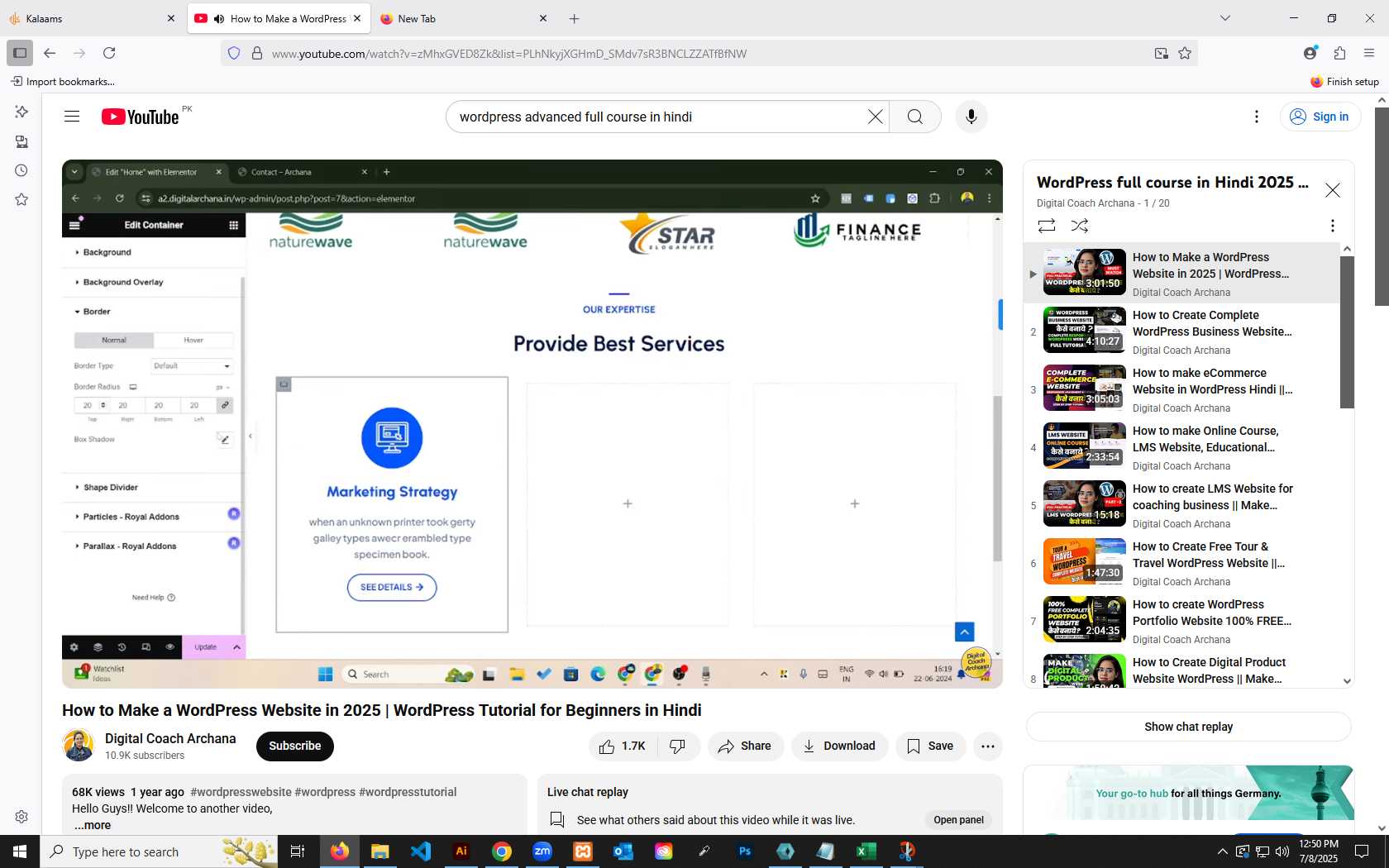1389x868 pixels.
Task: Save the video to a playlist
Action: coord(930,746)
